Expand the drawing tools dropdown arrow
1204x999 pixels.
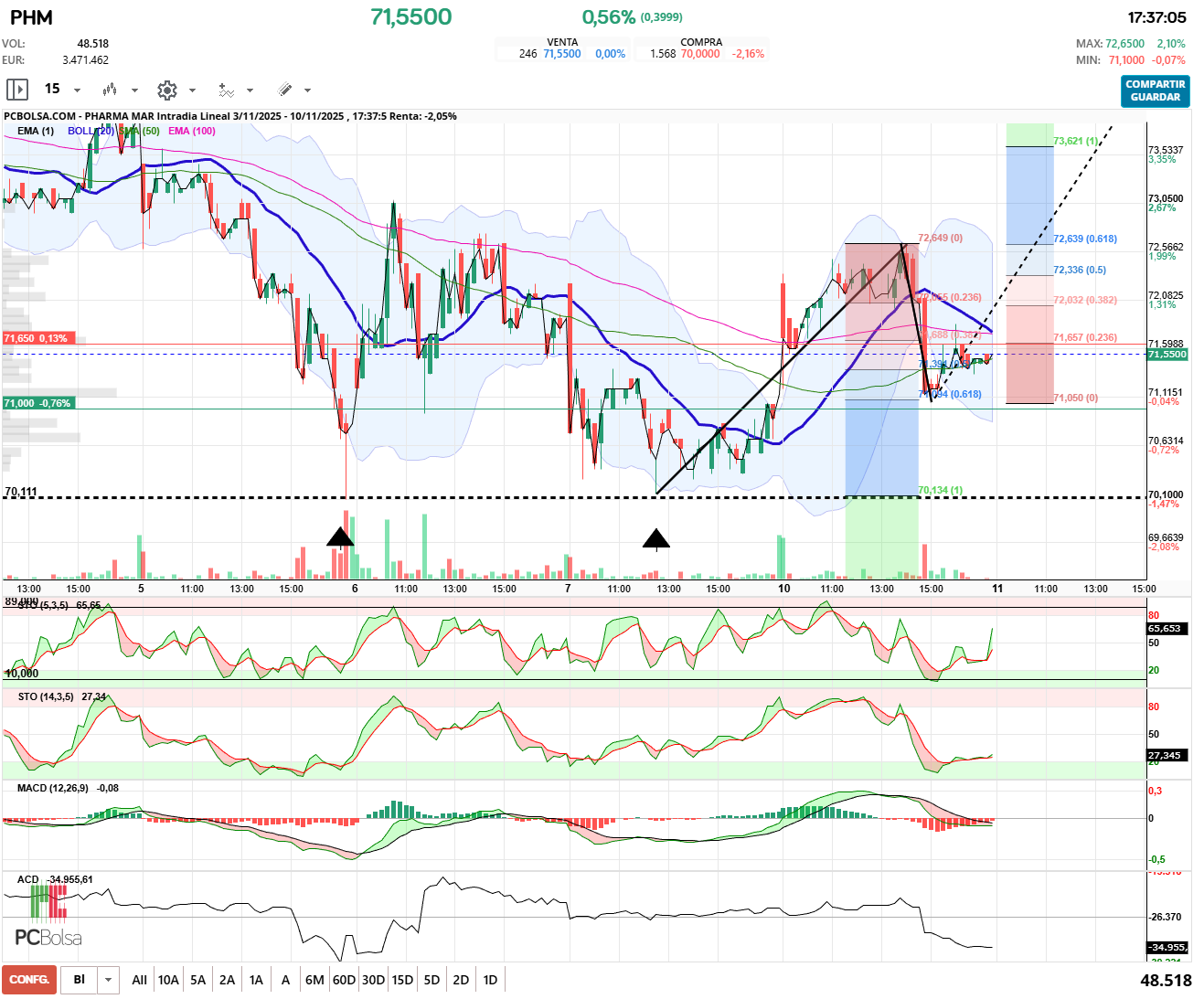307,90
